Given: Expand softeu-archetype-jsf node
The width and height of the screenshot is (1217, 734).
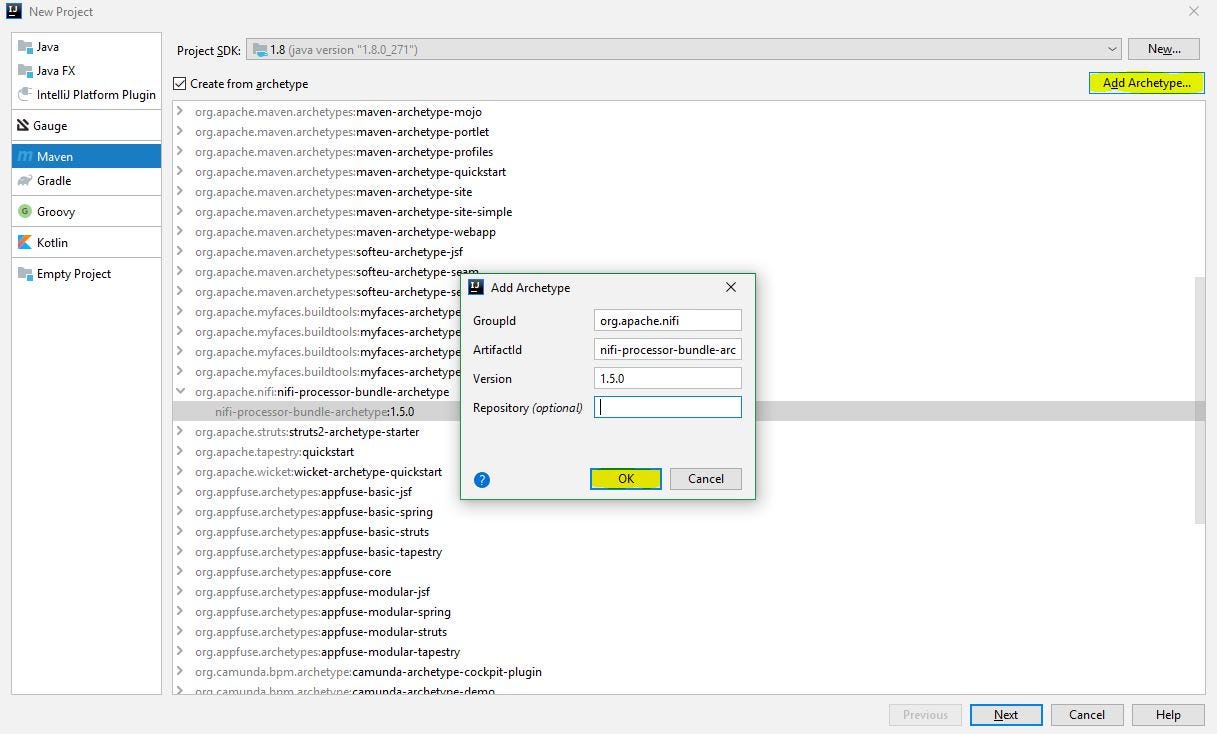Looking at the screenshot, I should (180, 252).
